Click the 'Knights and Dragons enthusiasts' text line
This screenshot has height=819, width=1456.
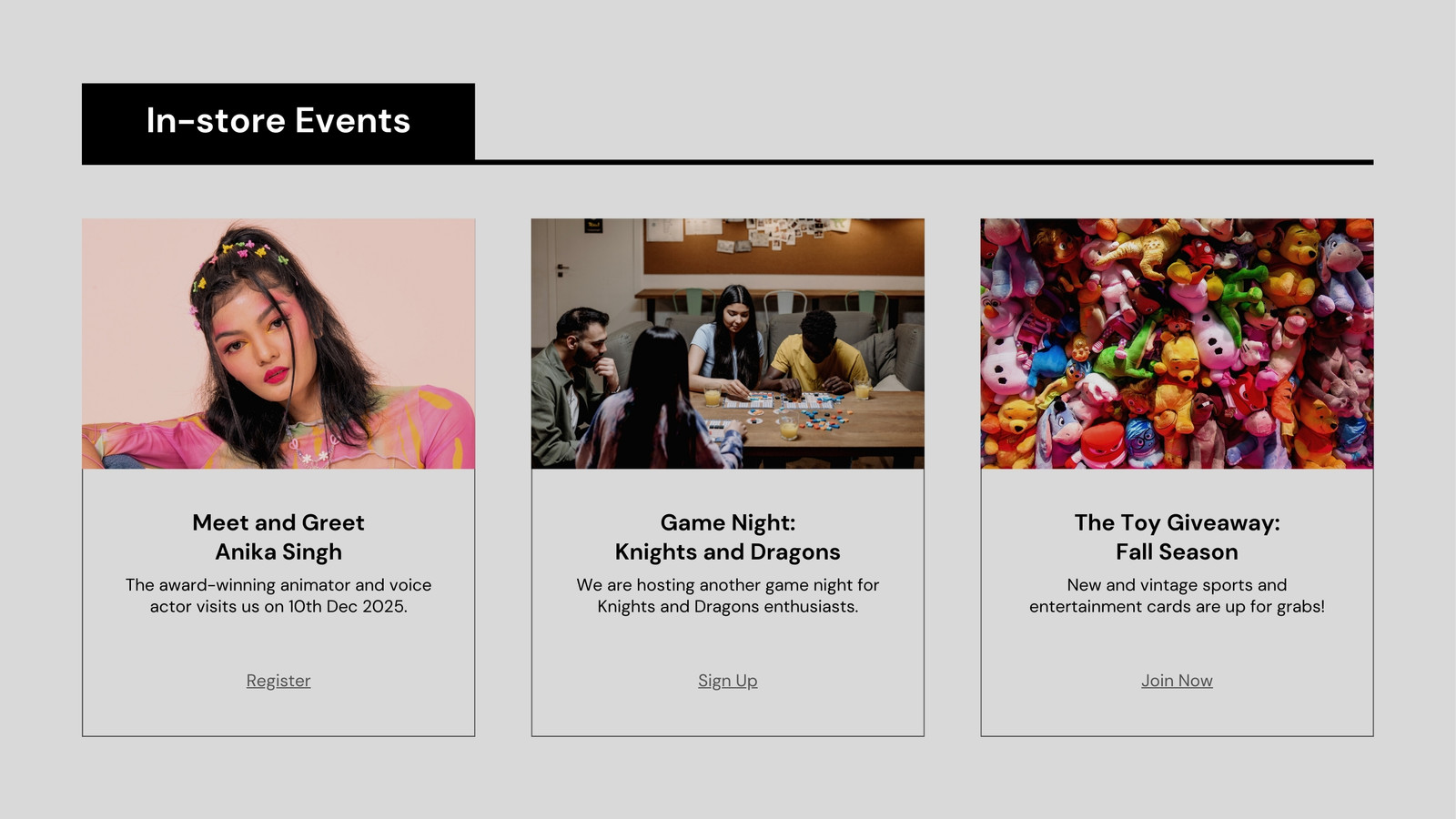[728, 607]
